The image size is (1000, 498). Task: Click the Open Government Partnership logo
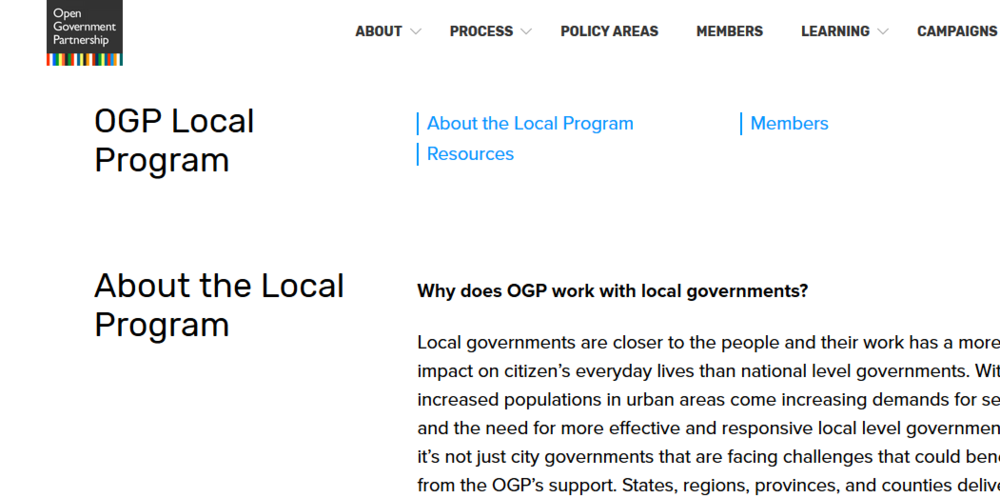[84, 27]
